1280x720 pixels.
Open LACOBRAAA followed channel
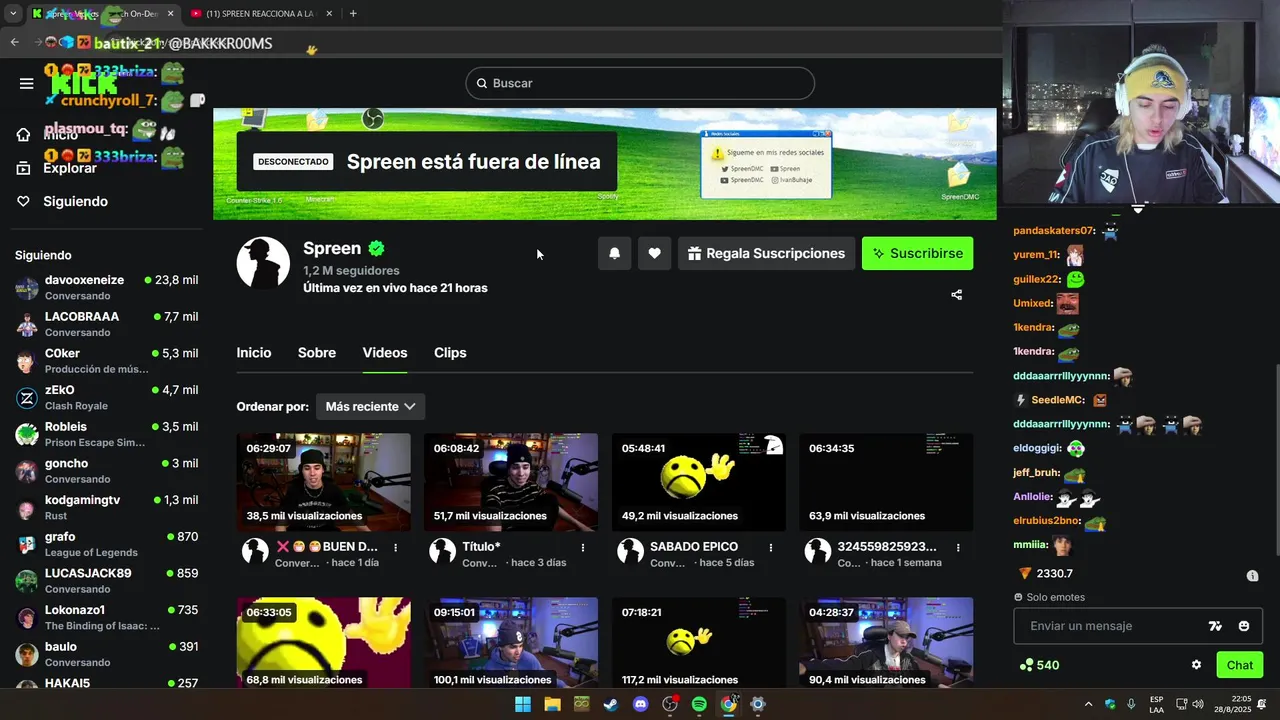106,324
